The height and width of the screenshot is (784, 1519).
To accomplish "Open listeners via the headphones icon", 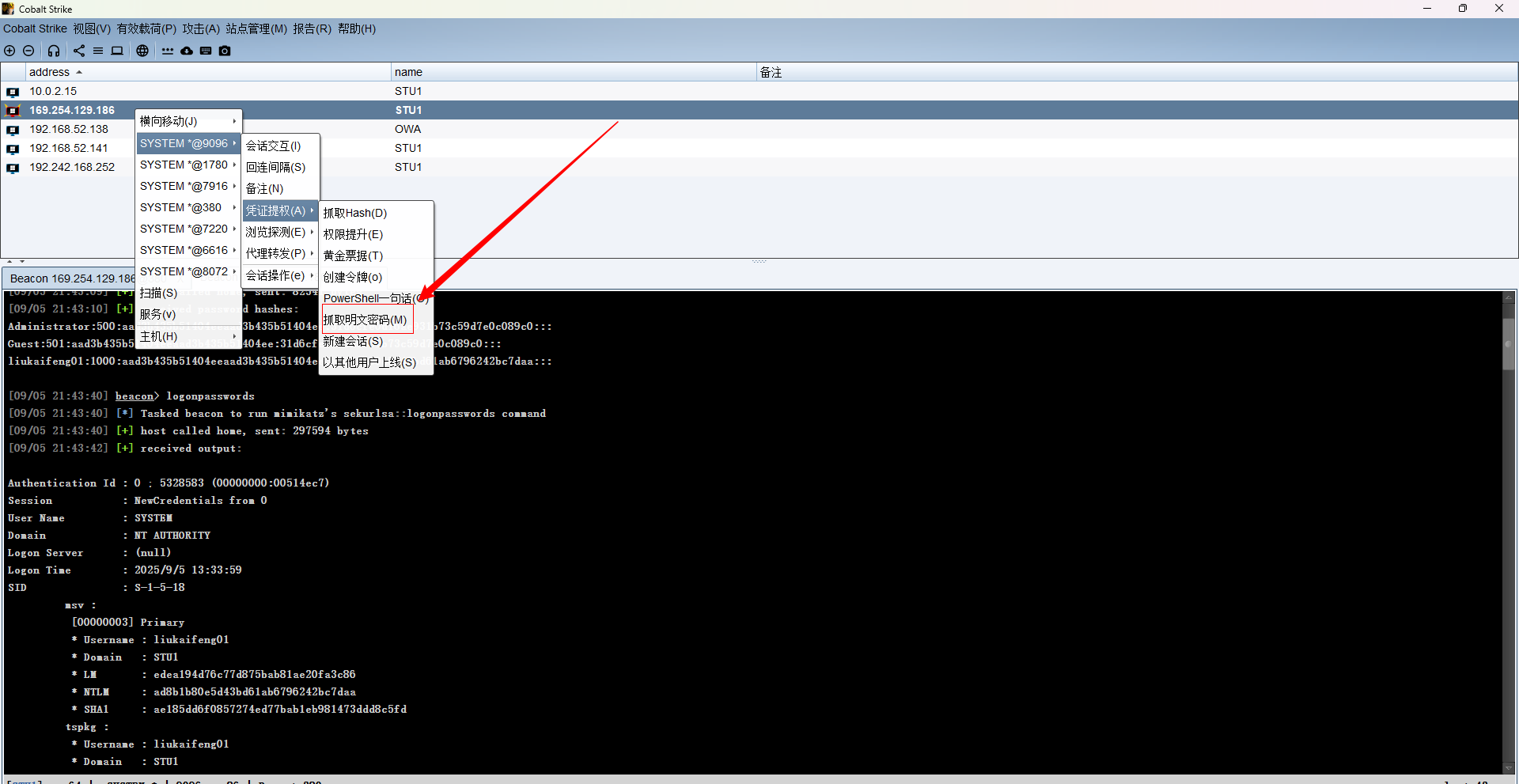I will point(54,51).
